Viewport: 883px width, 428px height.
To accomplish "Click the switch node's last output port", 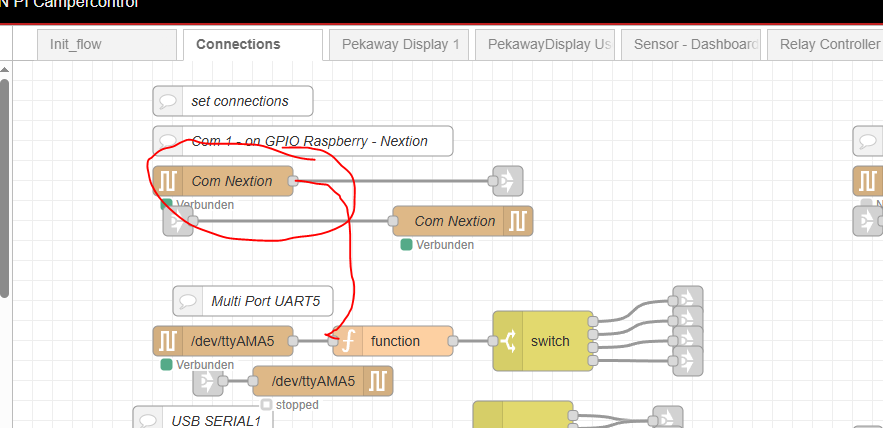I will click(x=592, y=360).
